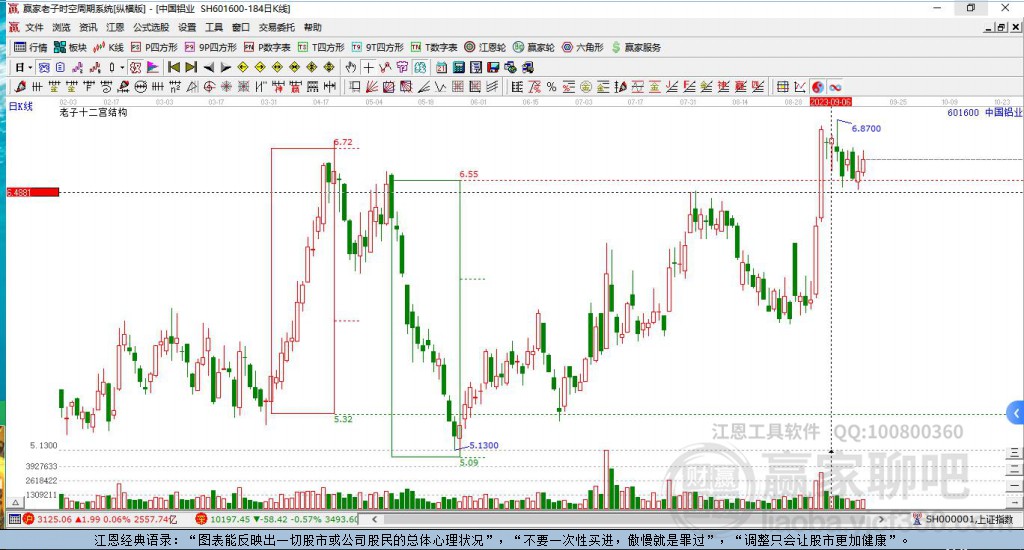Viewport: 1024px width, 550px height.
Task: Click the black left-arrow step-back icon
Action: [208, 67]
